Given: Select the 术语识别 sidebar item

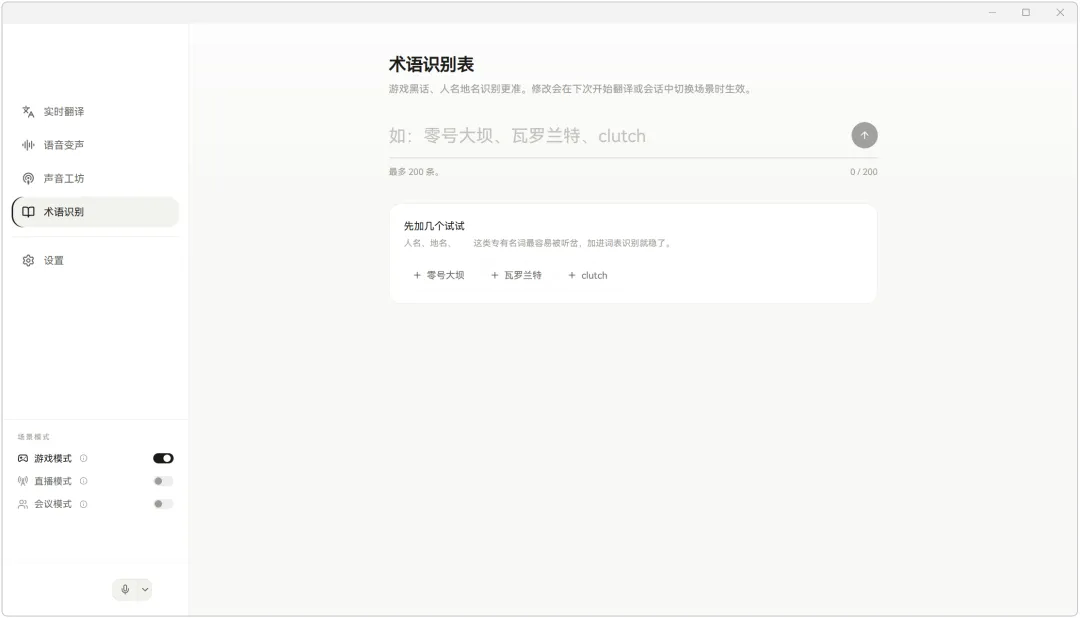Looking at the screenshot, I should click(x=95, y=212).
